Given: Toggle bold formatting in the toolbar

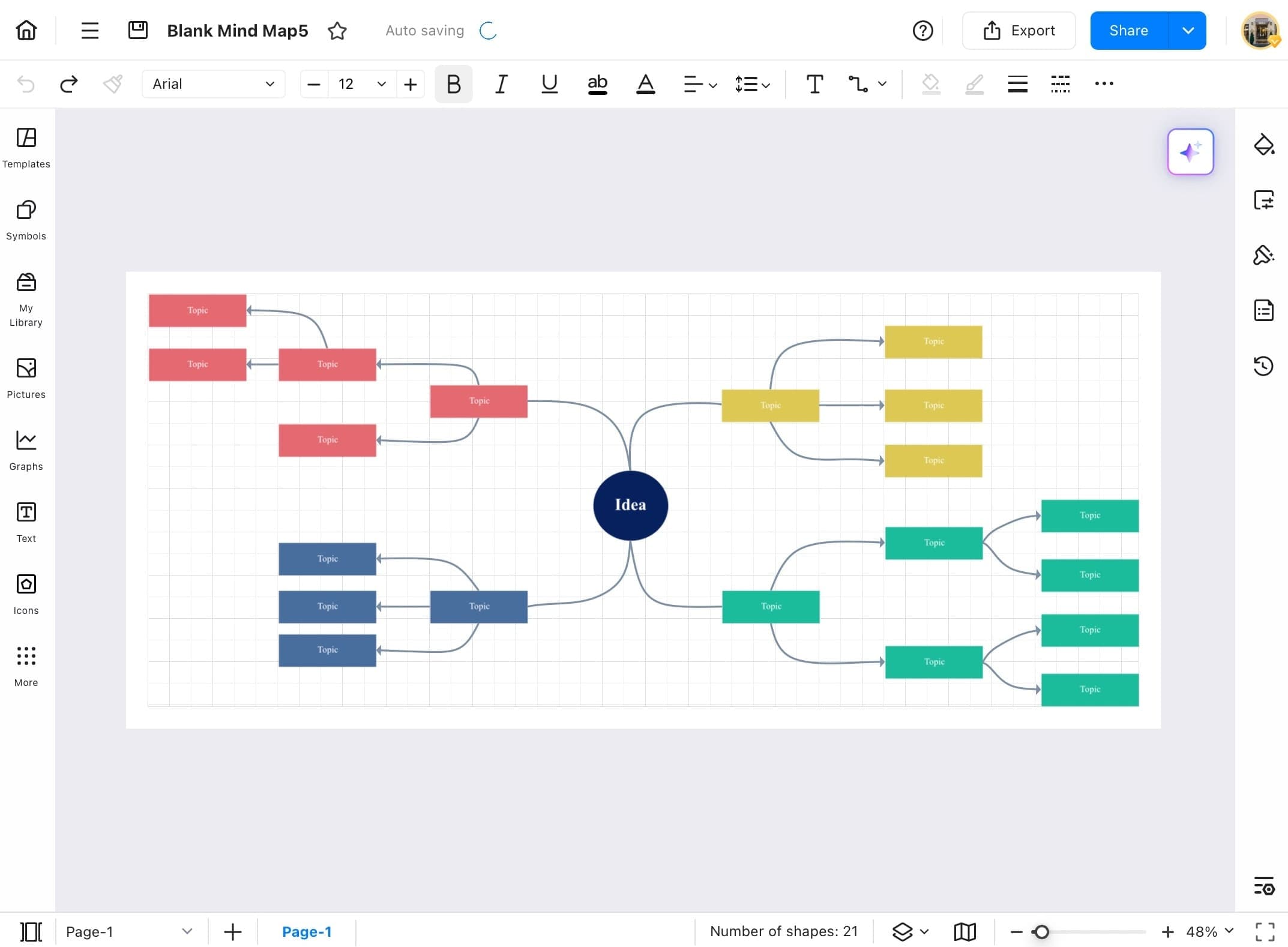Looking at the screenshot, I should coord(454,84).
